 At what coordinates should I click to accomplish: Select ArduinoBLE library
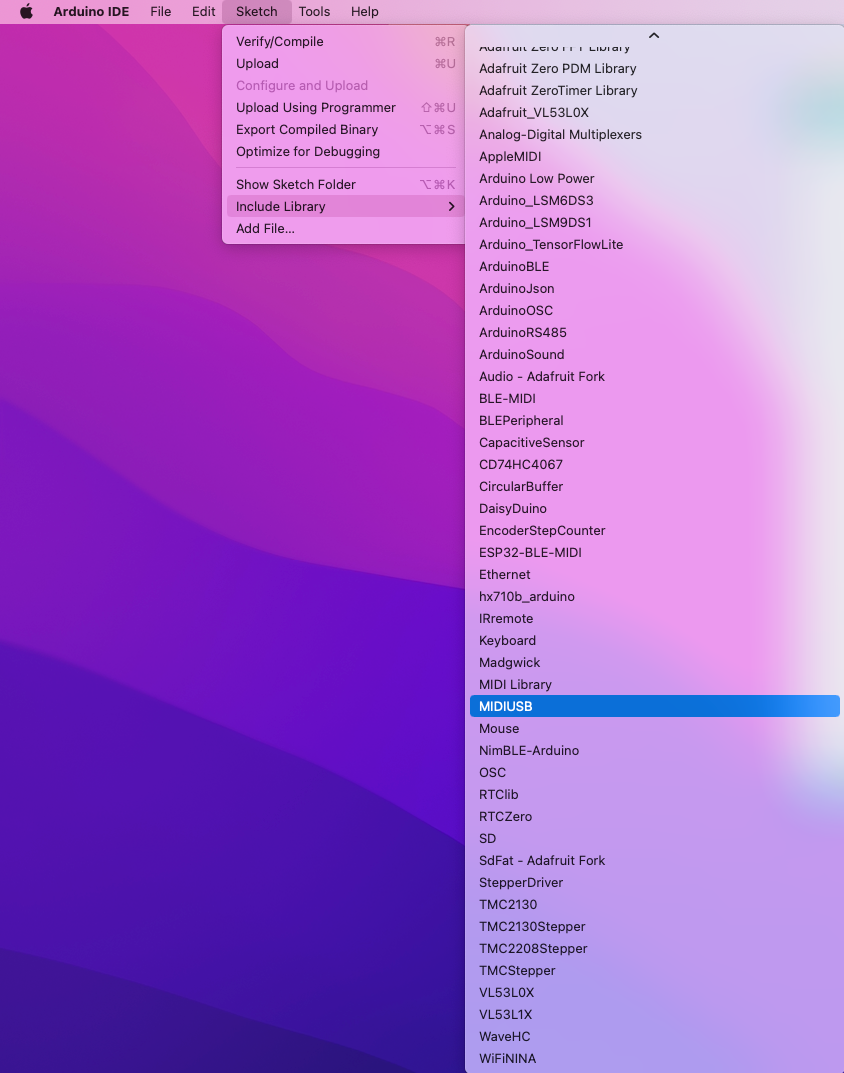coord(655,266)
